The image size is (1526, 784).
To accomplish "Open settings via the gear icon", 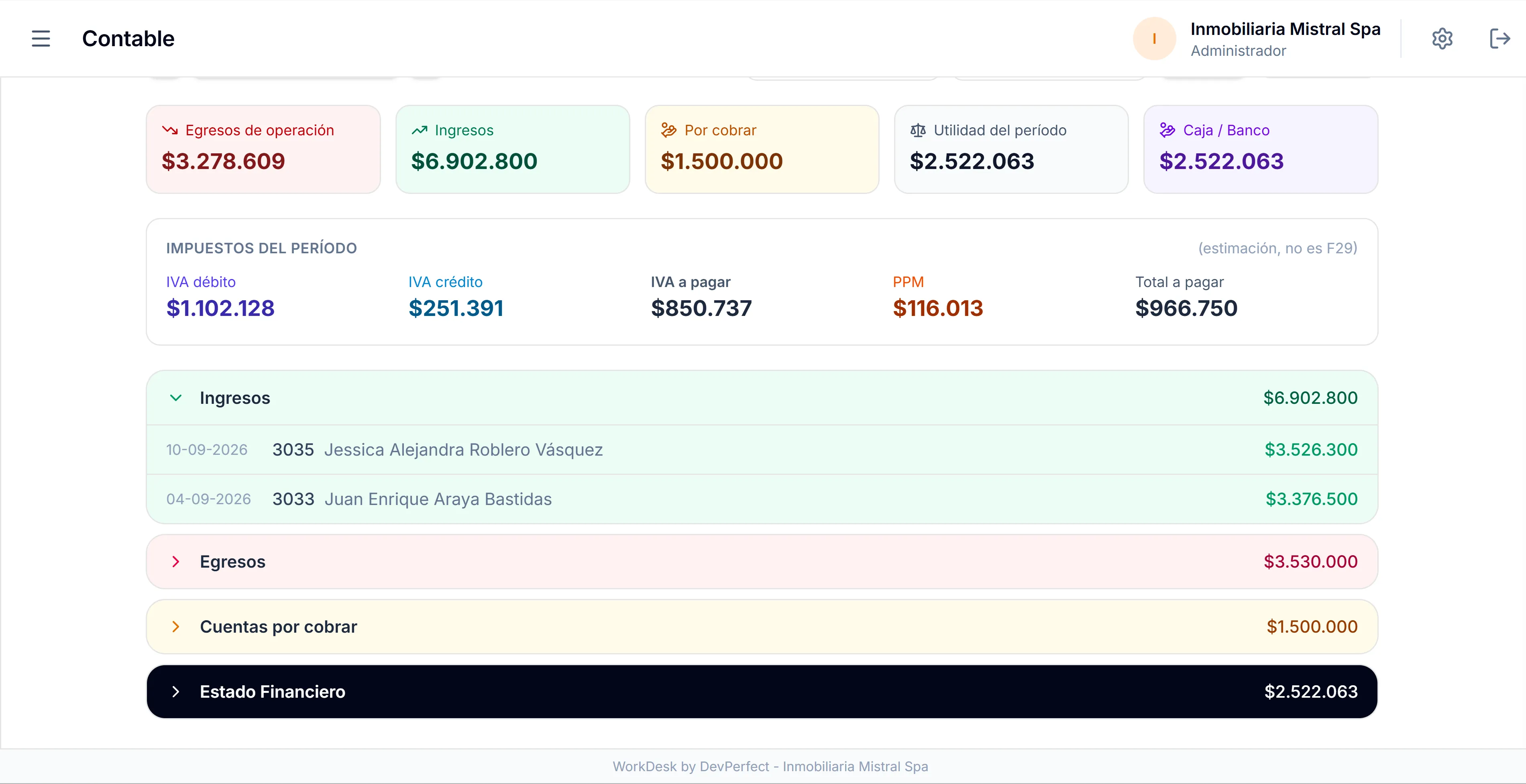I will [1442, 39].
